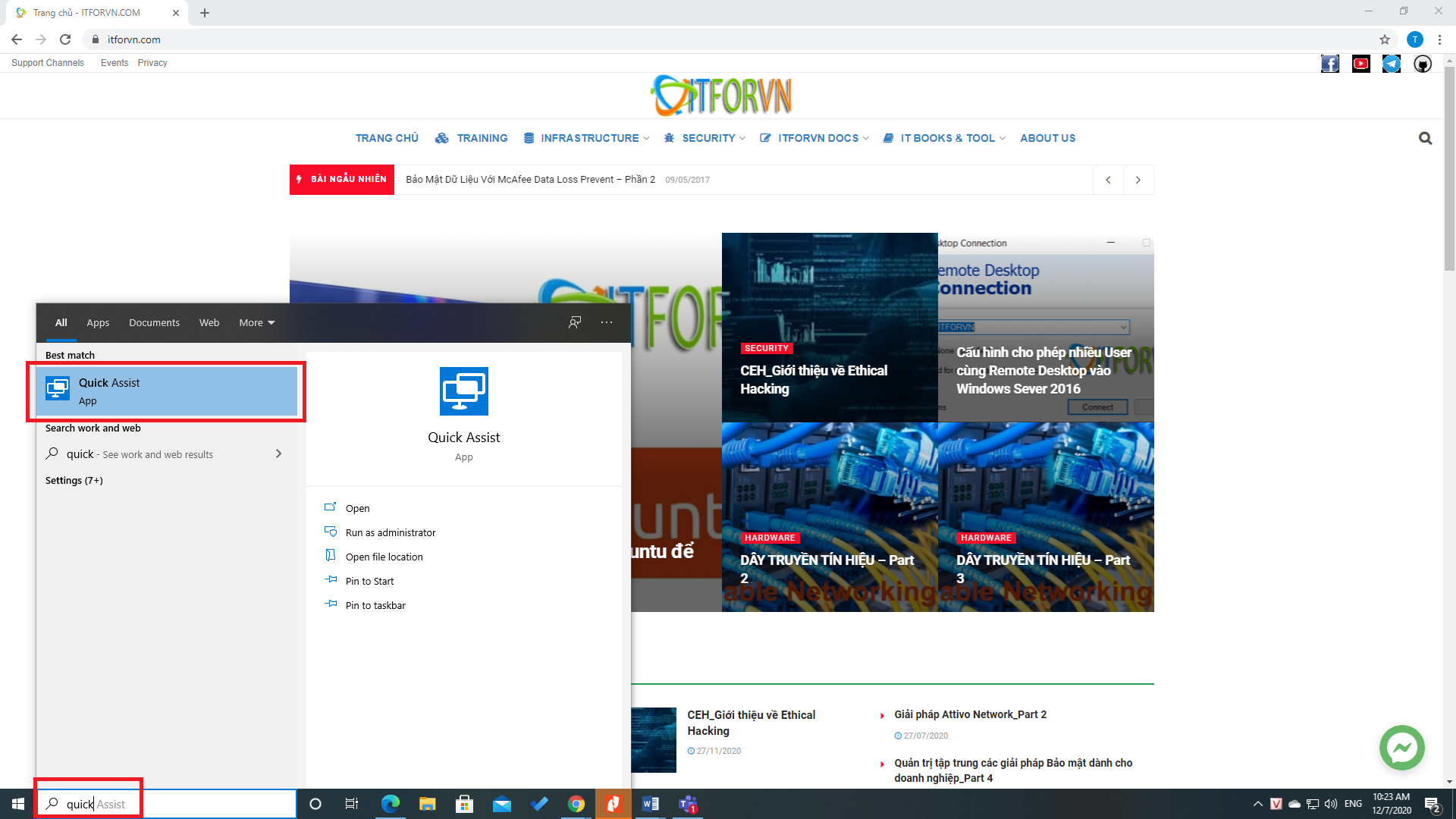The image size is (1456, 819).
Task: Choose Run as administrator option
Action: click(390, 532)
